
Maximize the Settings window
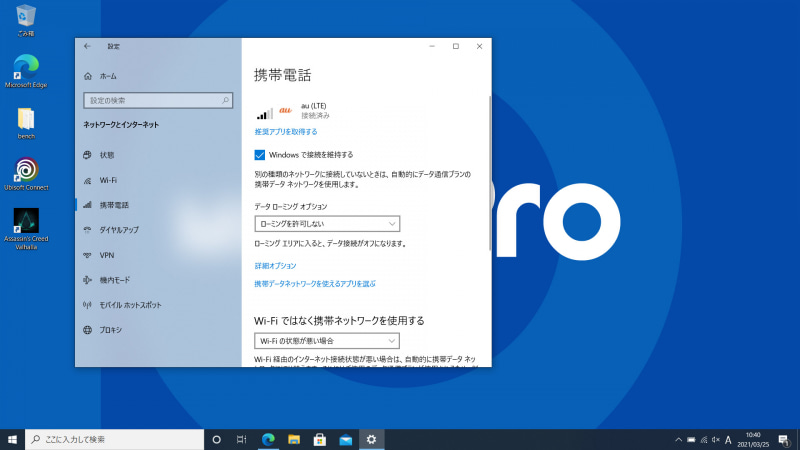tap(456, 46)
